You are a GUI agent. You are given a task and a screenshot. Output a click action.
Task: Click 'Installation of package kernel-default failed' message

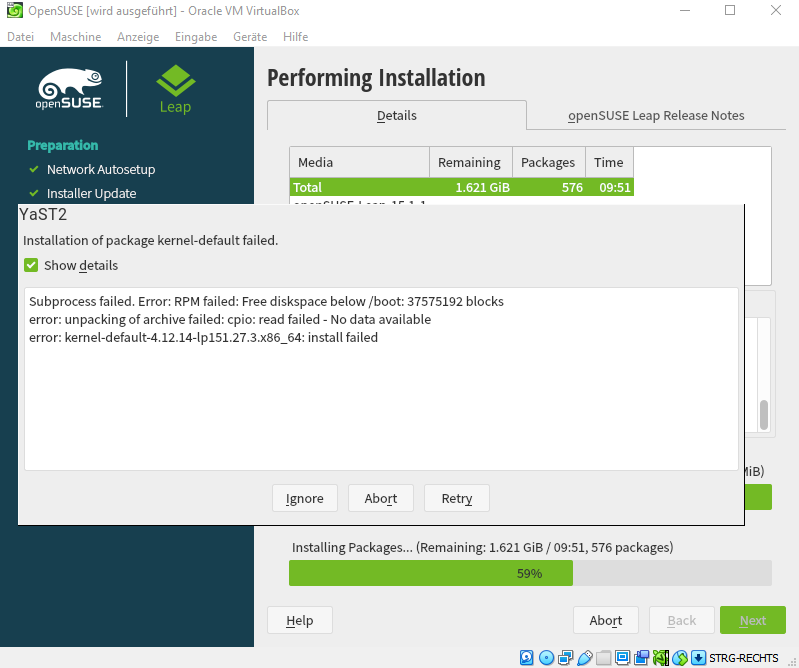150,241
